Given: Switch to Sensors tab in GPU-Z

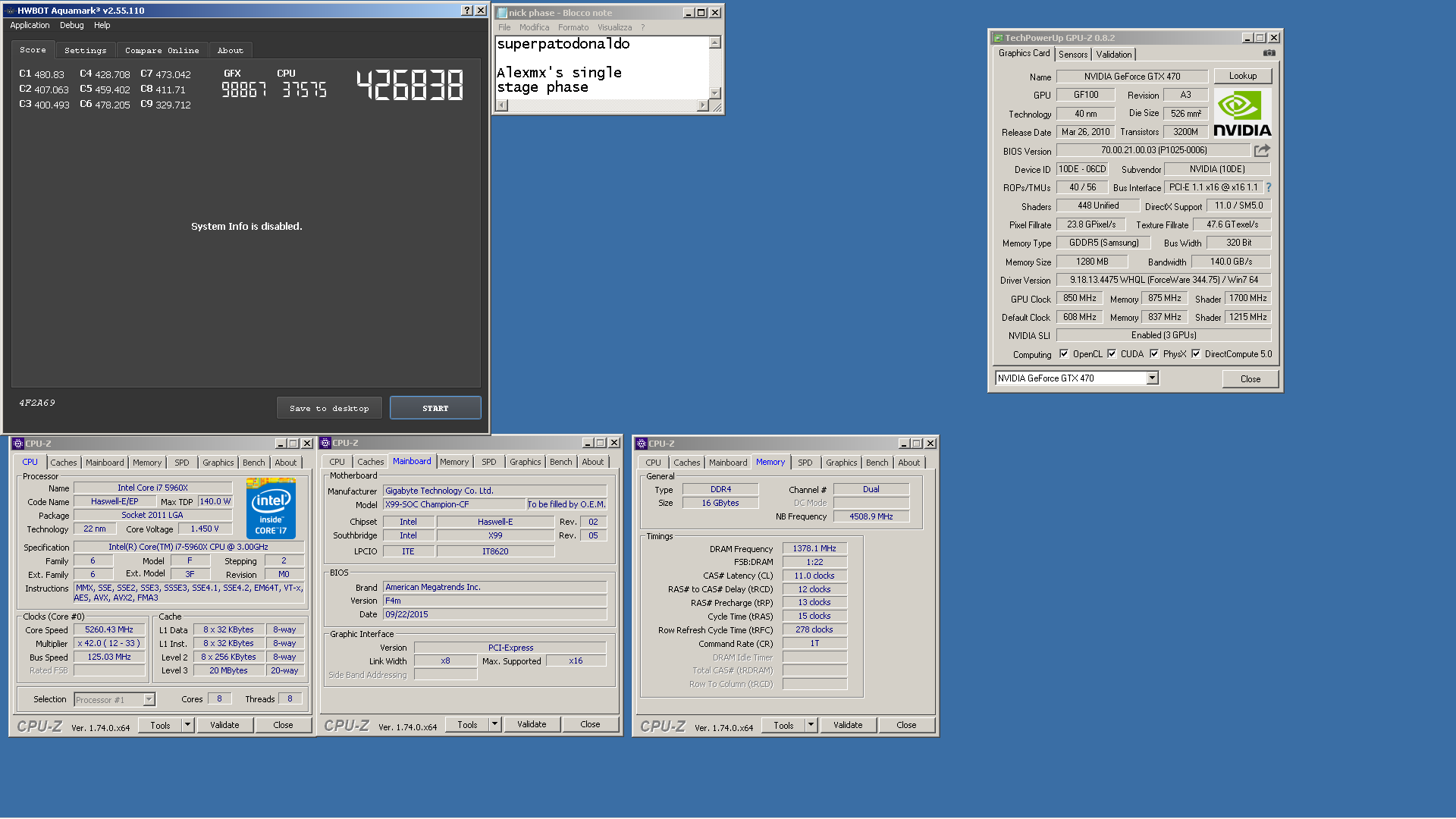Looking at the screenshot, I should coord(1073,55).
